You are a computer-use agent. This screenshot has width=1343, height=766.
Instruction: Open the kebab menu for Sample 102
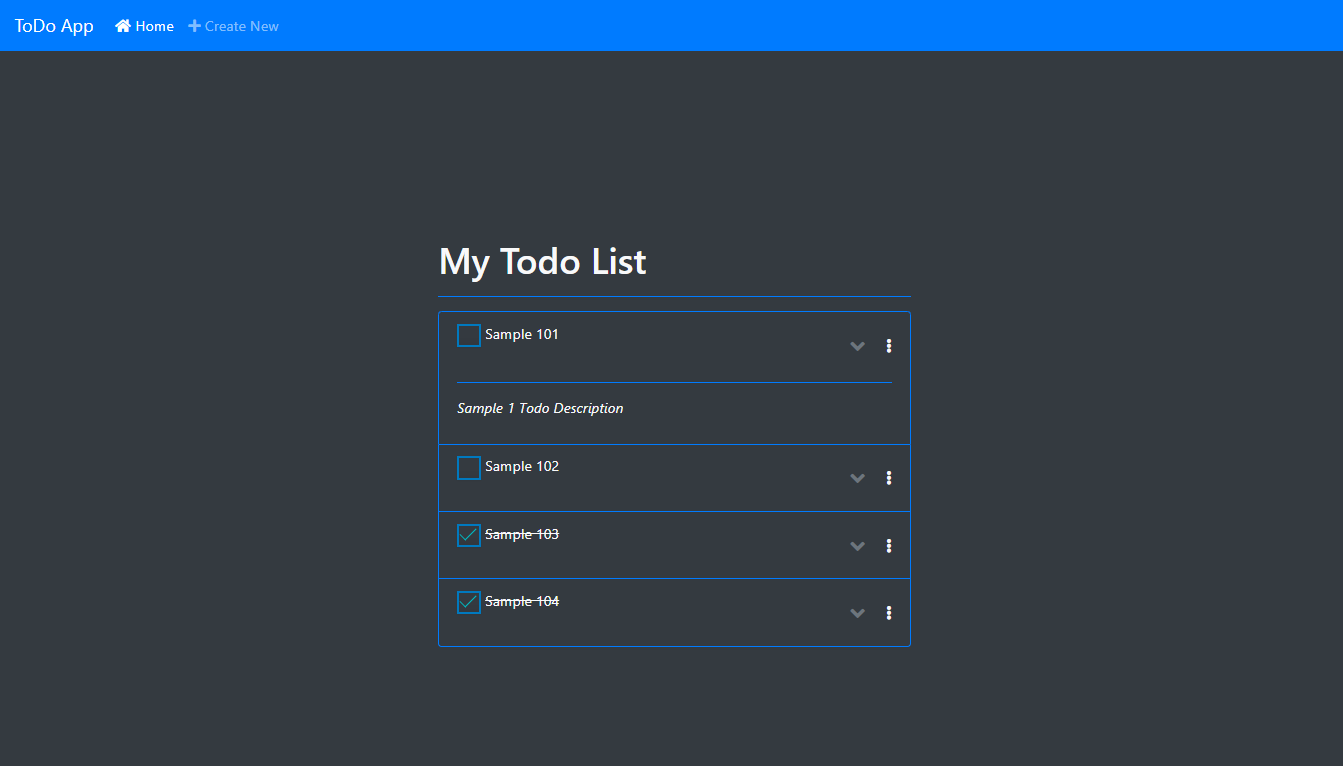point(889,477)
